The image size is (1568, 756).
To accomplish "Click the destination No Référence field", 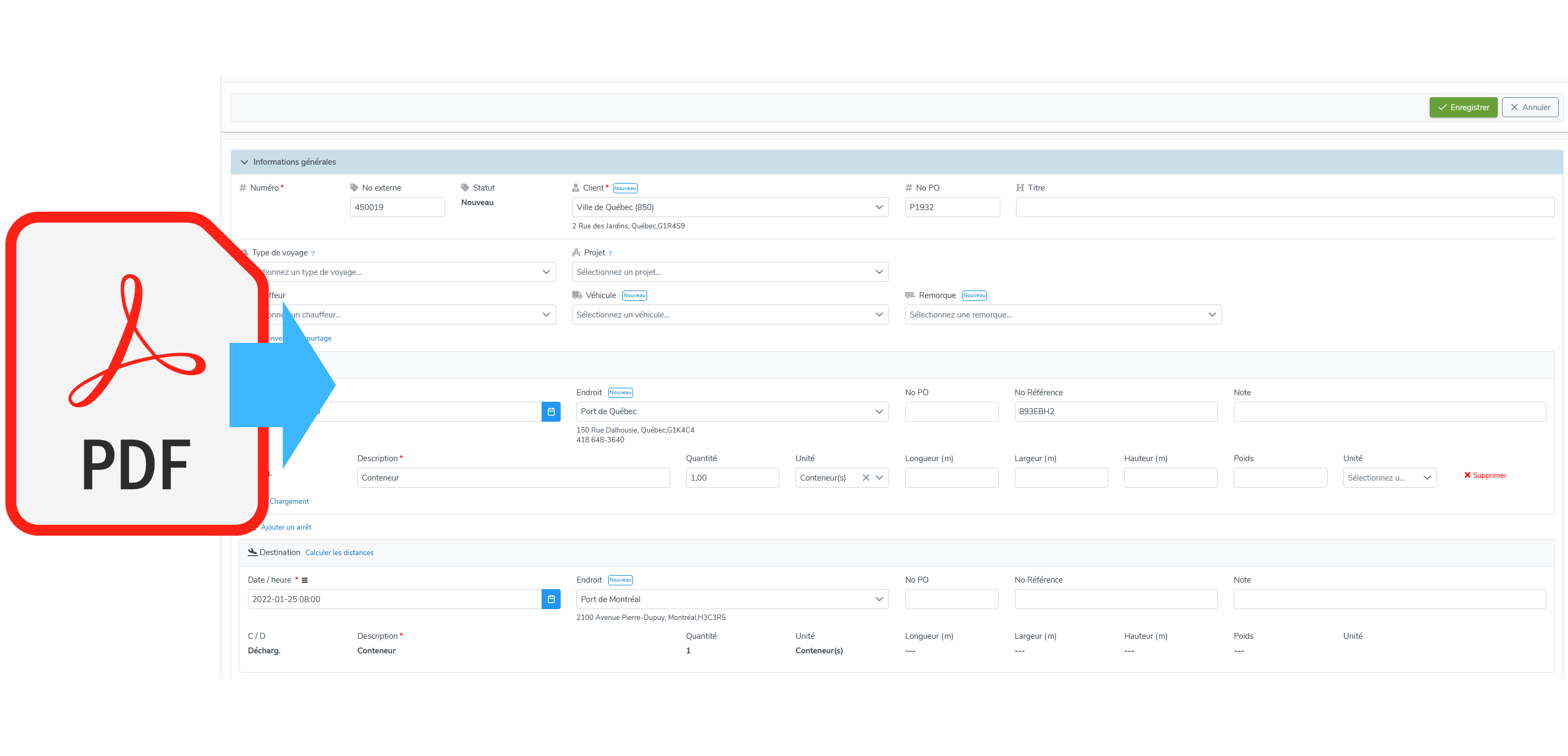I will [1116, 599].
